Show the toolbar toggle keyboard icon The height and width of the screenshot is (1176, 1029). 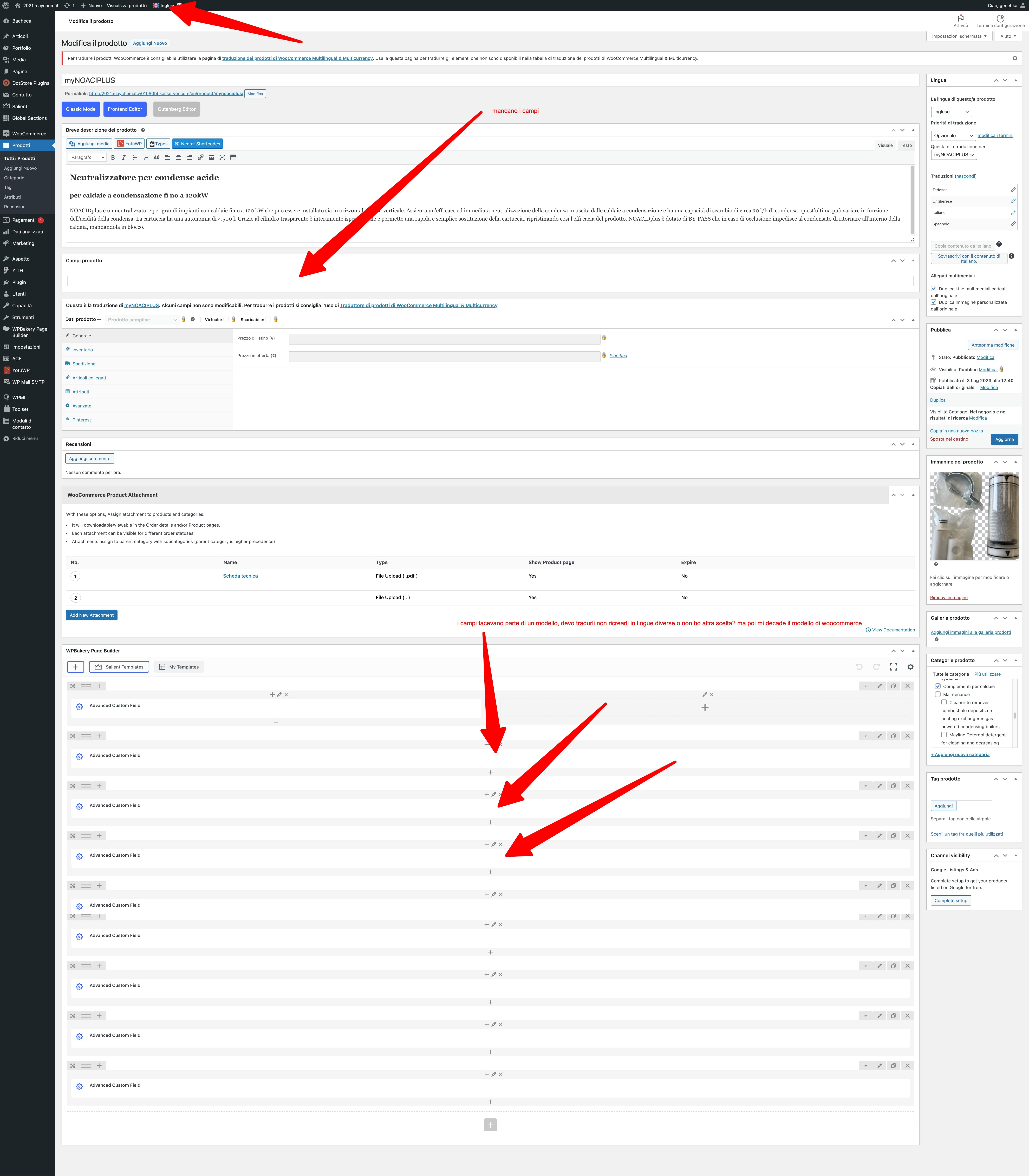(x=233, y=157)
